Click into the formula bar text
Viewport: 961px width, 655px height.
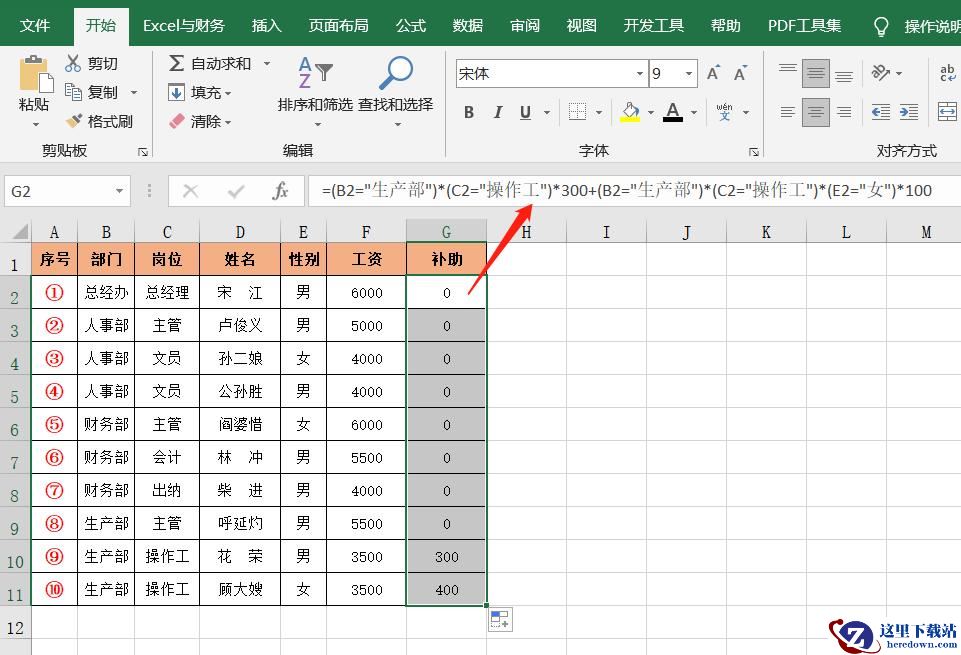(626, 191)
